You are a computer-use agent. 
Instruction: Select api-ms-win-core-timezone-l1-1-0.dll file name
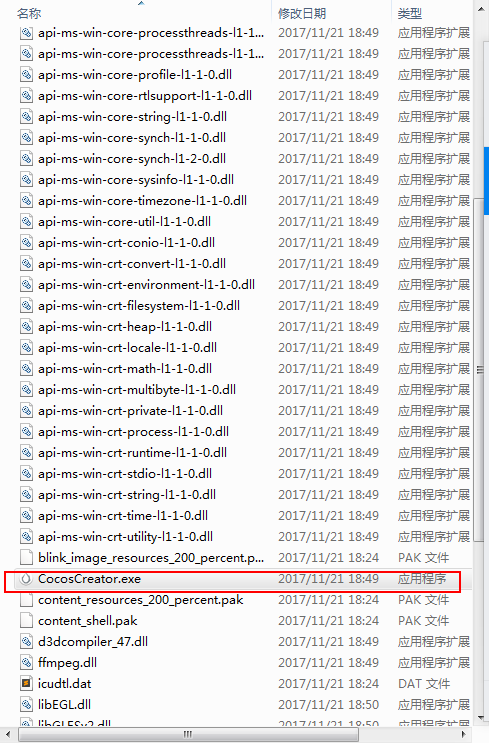point(142,200)
